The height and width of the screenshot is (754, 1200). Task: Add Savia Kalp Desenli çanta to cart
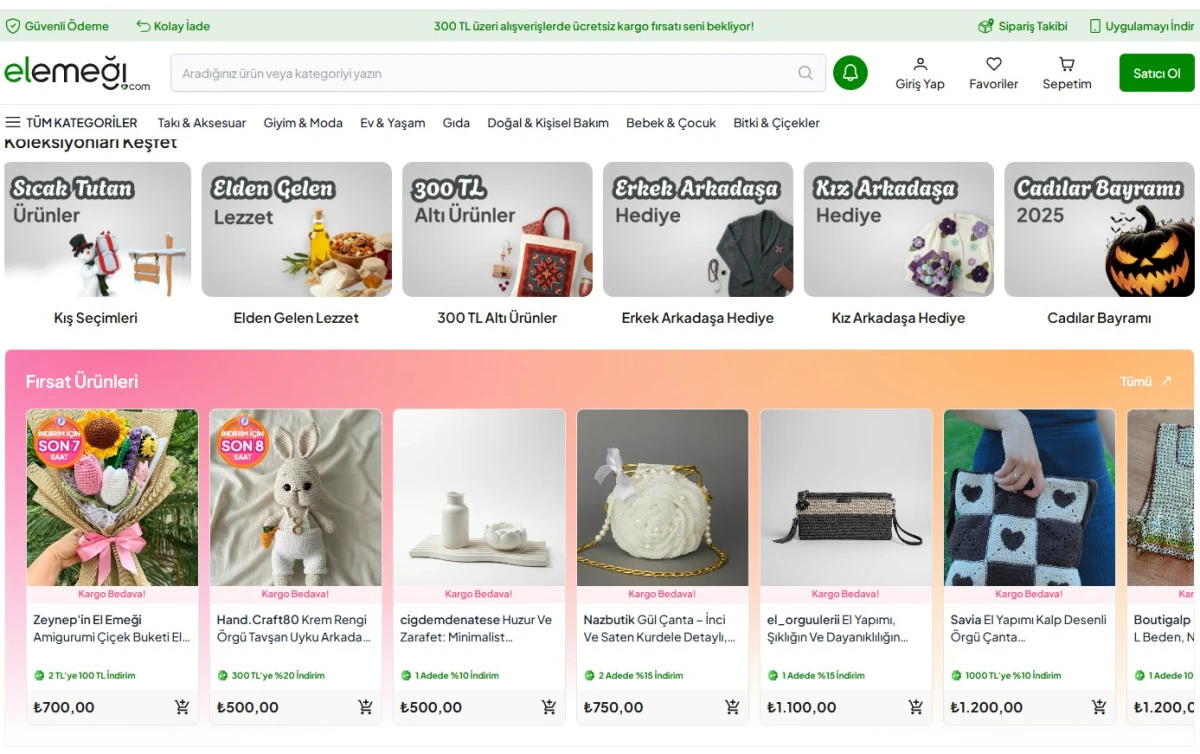click(x=1099, y=707)
